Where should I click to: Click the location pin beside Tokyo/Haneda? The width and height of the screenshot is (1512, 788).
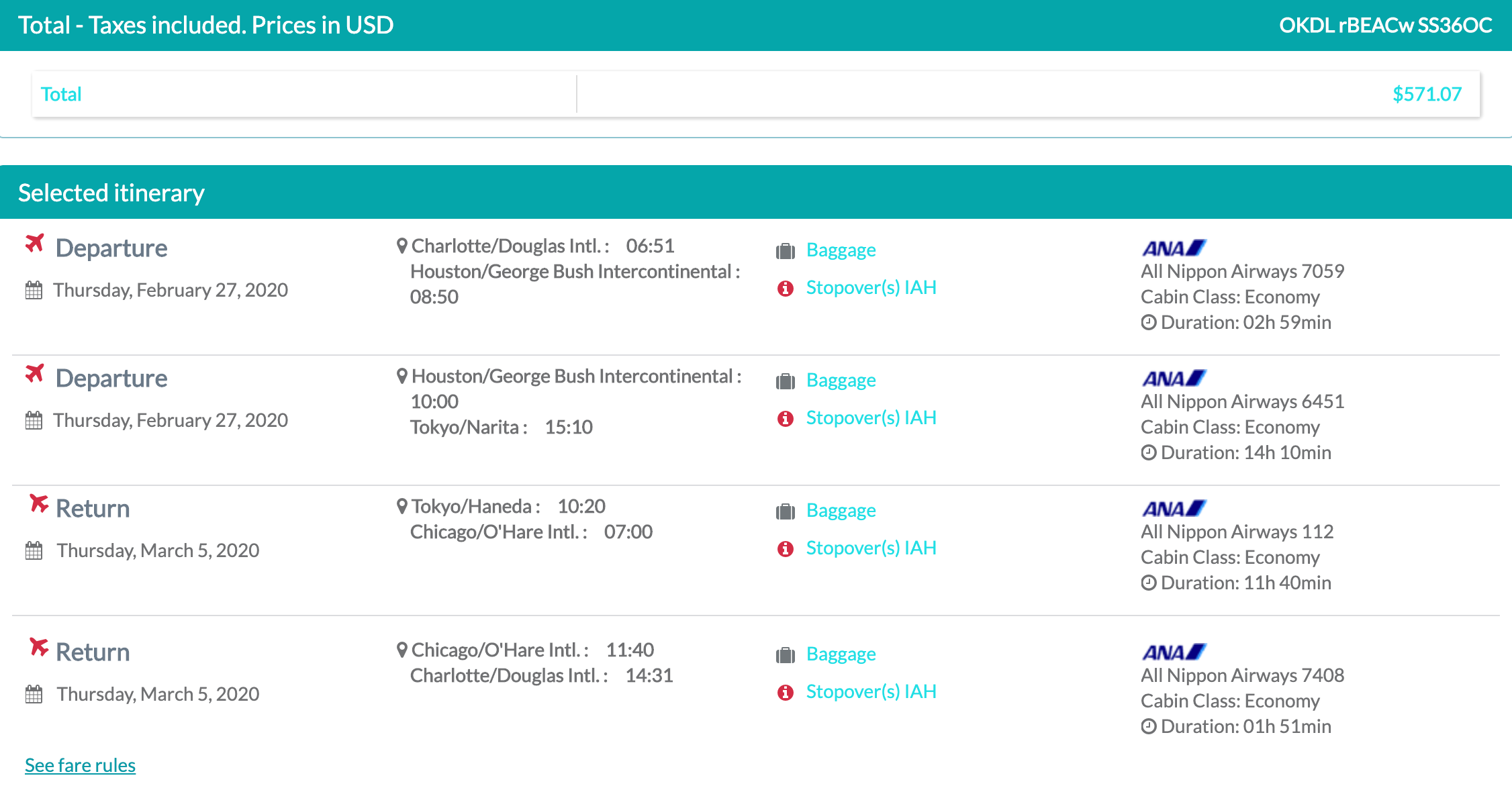(x=401, y=506)
